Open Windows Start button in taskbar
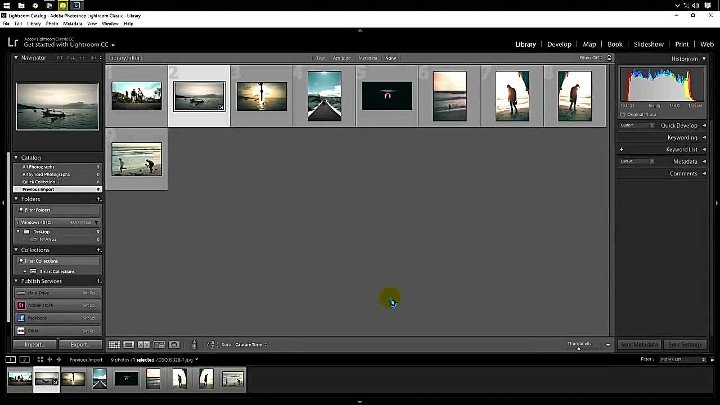Screen dimensions: 720x405 [x=7, y=6]
